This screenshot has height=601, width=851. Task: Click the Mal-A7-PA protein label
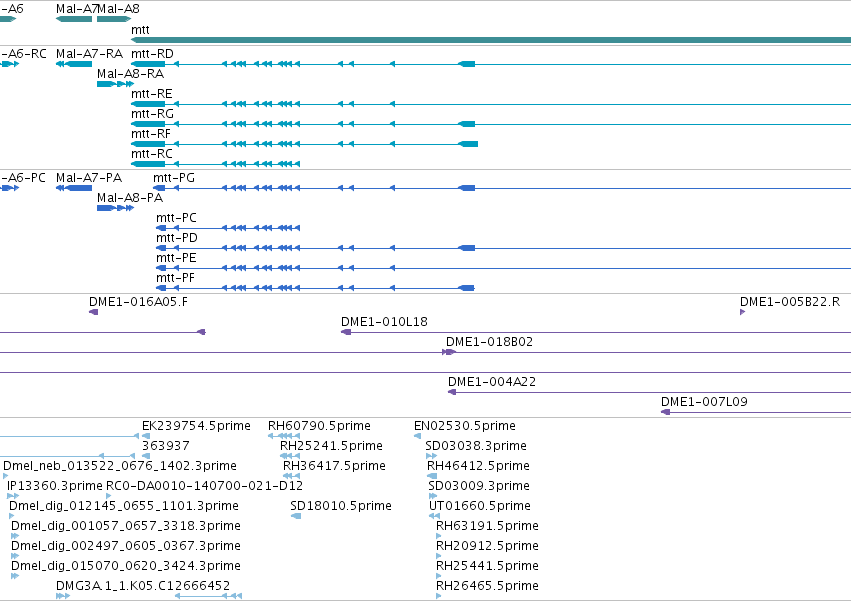pyautogui.click(x=89, y=178)
